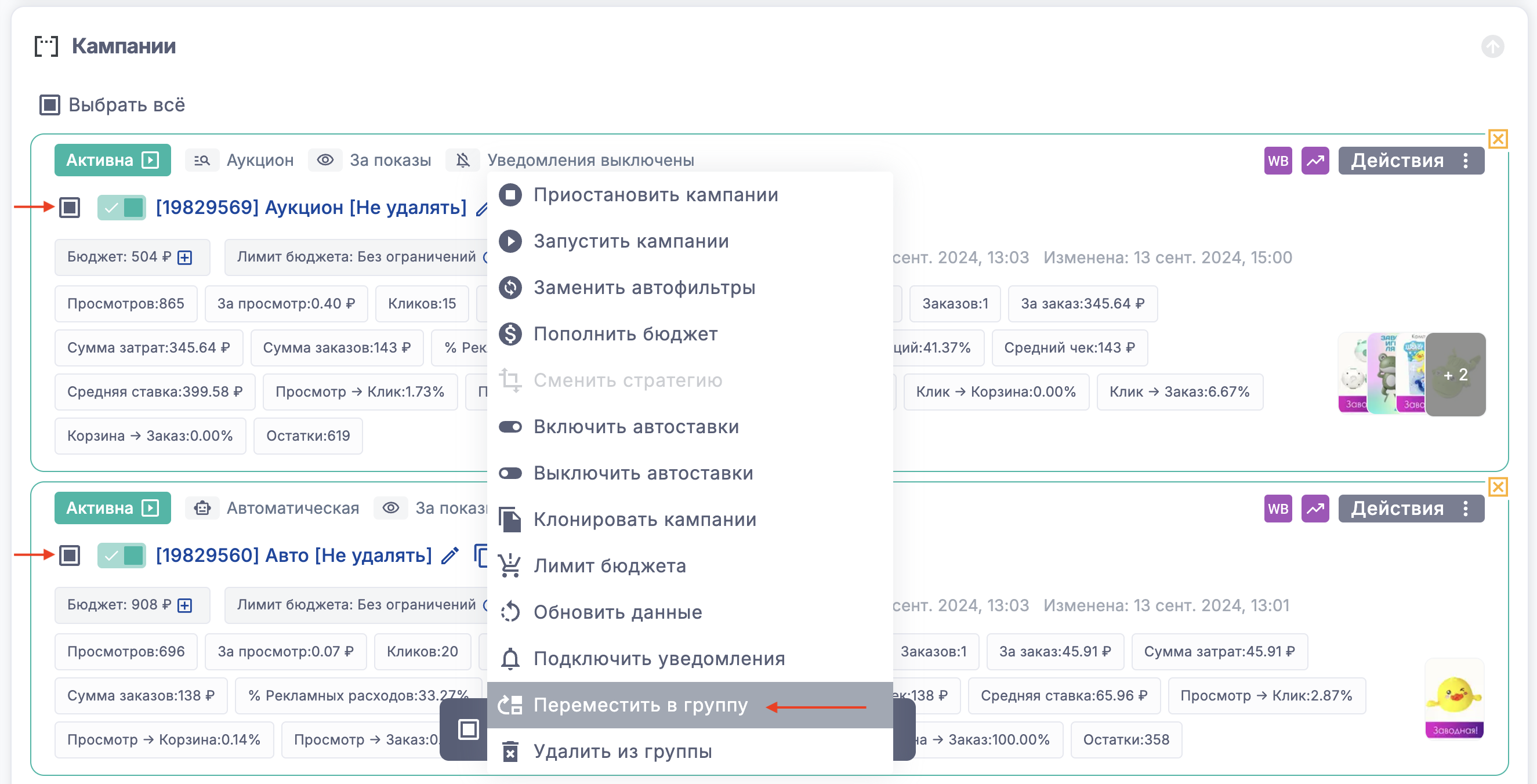Choose Клонировать кампании from menu
This screenshot has width=1537, height=784.
[x=644, y=519]
